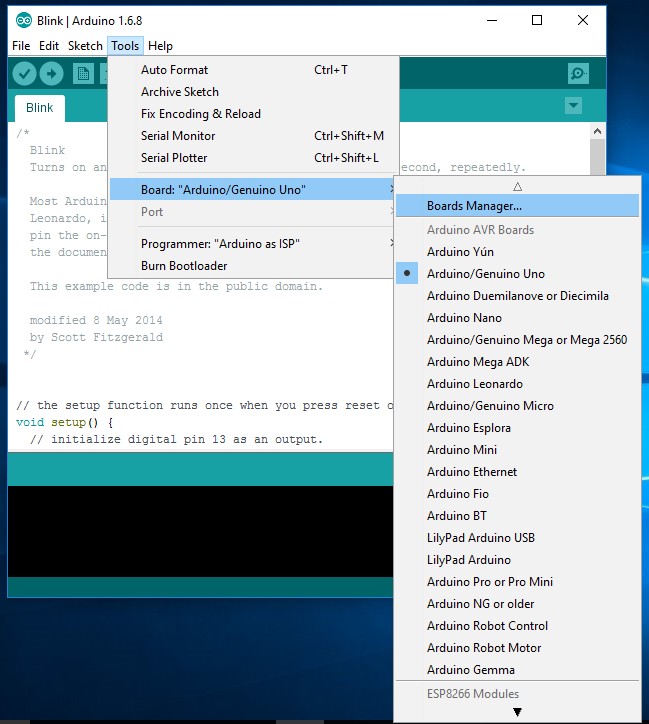Open the File menu
649x724 pixels.
[x=21, y=46]
